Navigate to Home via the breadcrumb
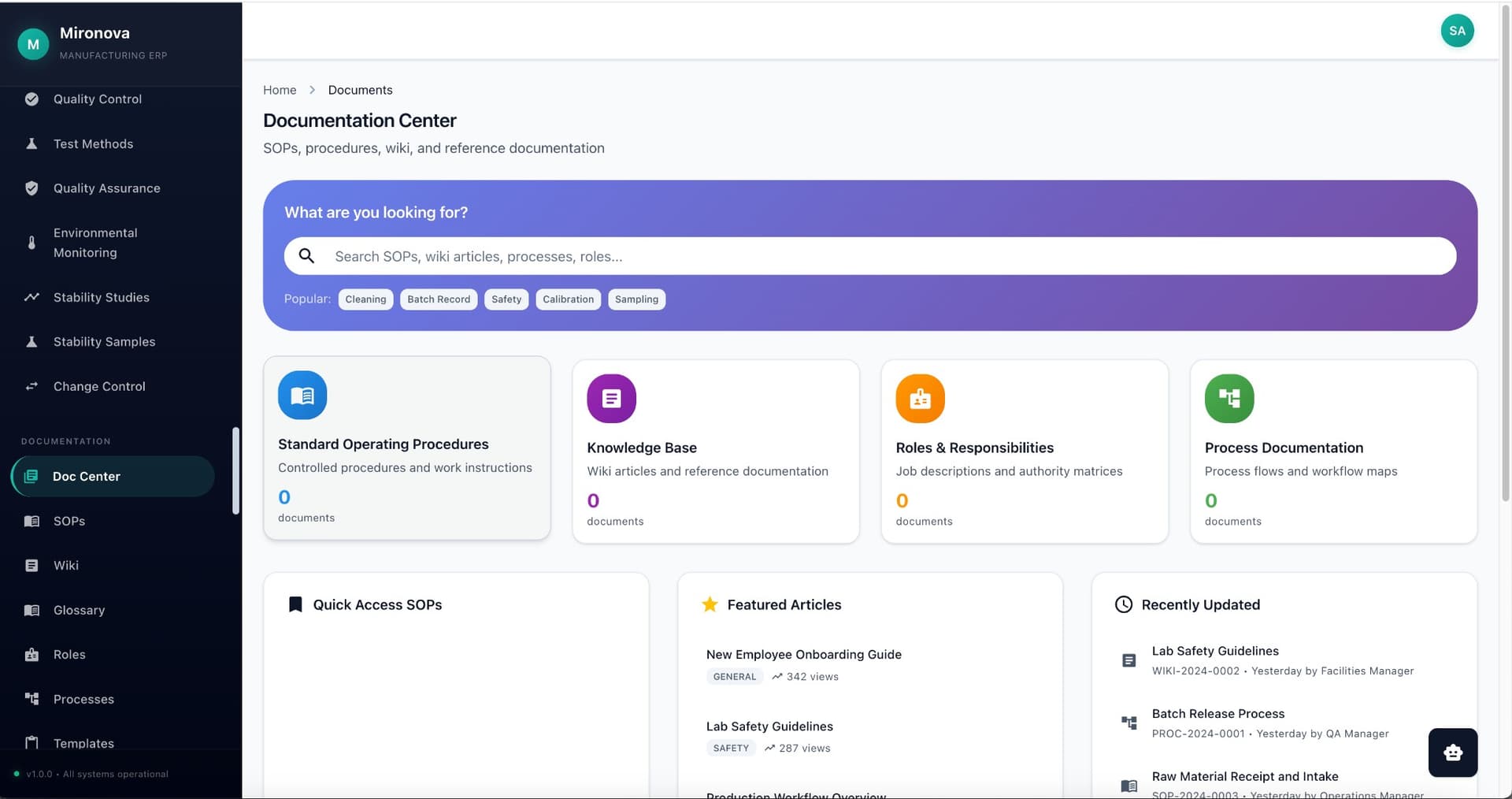Viewport: 1512px width, 799px height. (280, 90)
